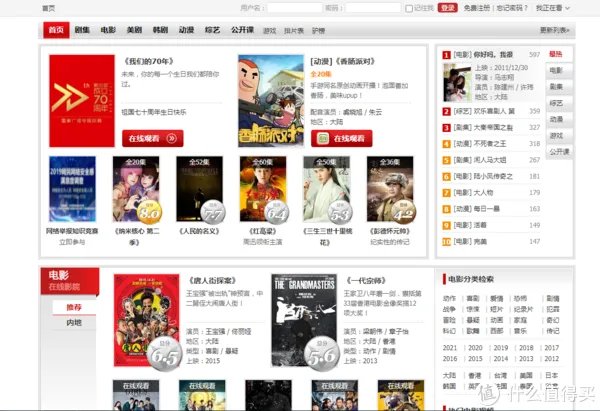Viewport: 600px width, 411px height.
Task: Open rank 6 [电影] 陆小凤传奇 entry
Action: coord(483,176)
